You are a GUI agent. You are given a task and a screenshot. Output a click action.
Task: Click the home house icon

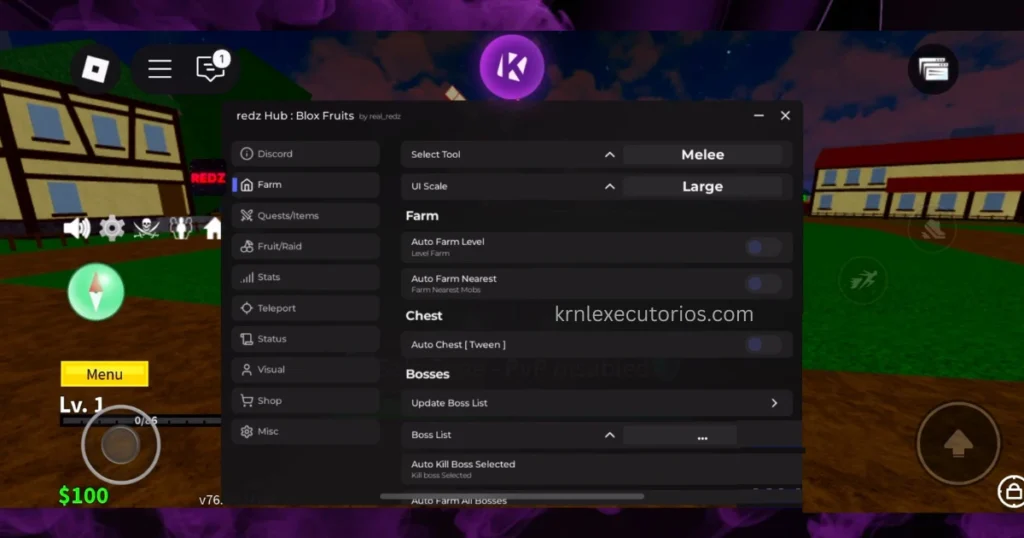point(213,229)
